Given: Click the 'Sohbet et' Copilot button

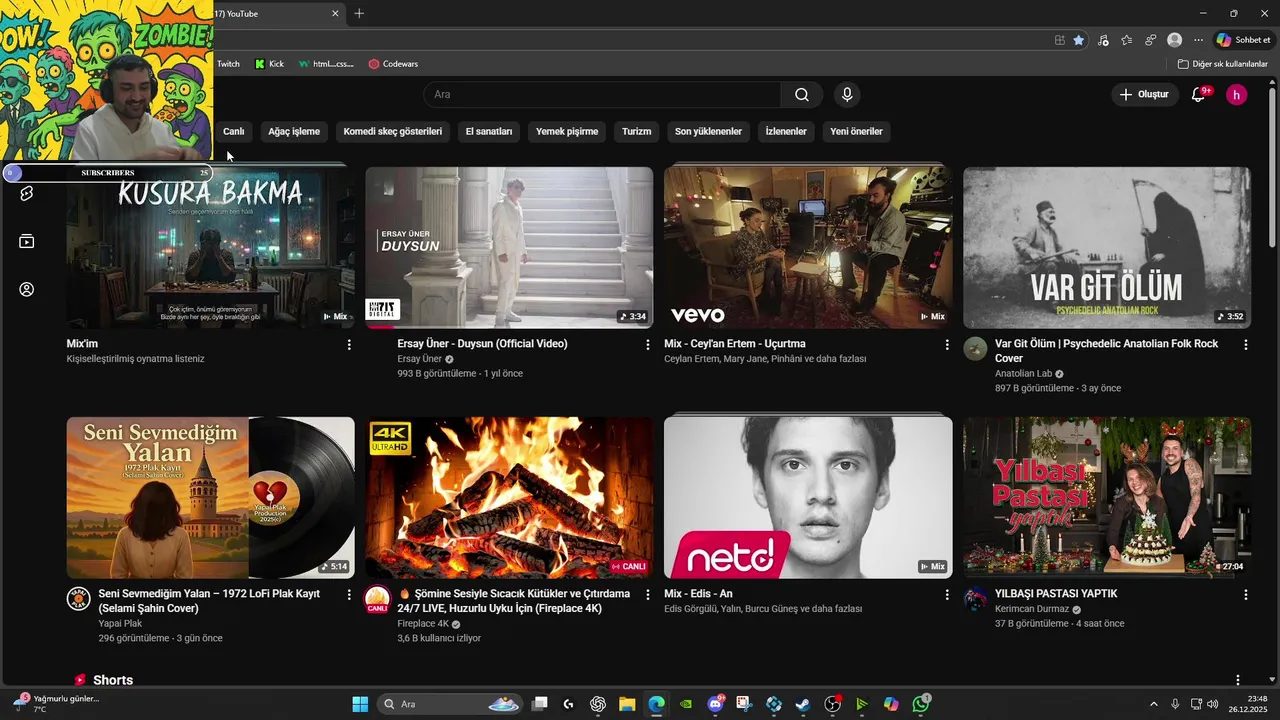Looking at the screenshot, I should 1243,40.
